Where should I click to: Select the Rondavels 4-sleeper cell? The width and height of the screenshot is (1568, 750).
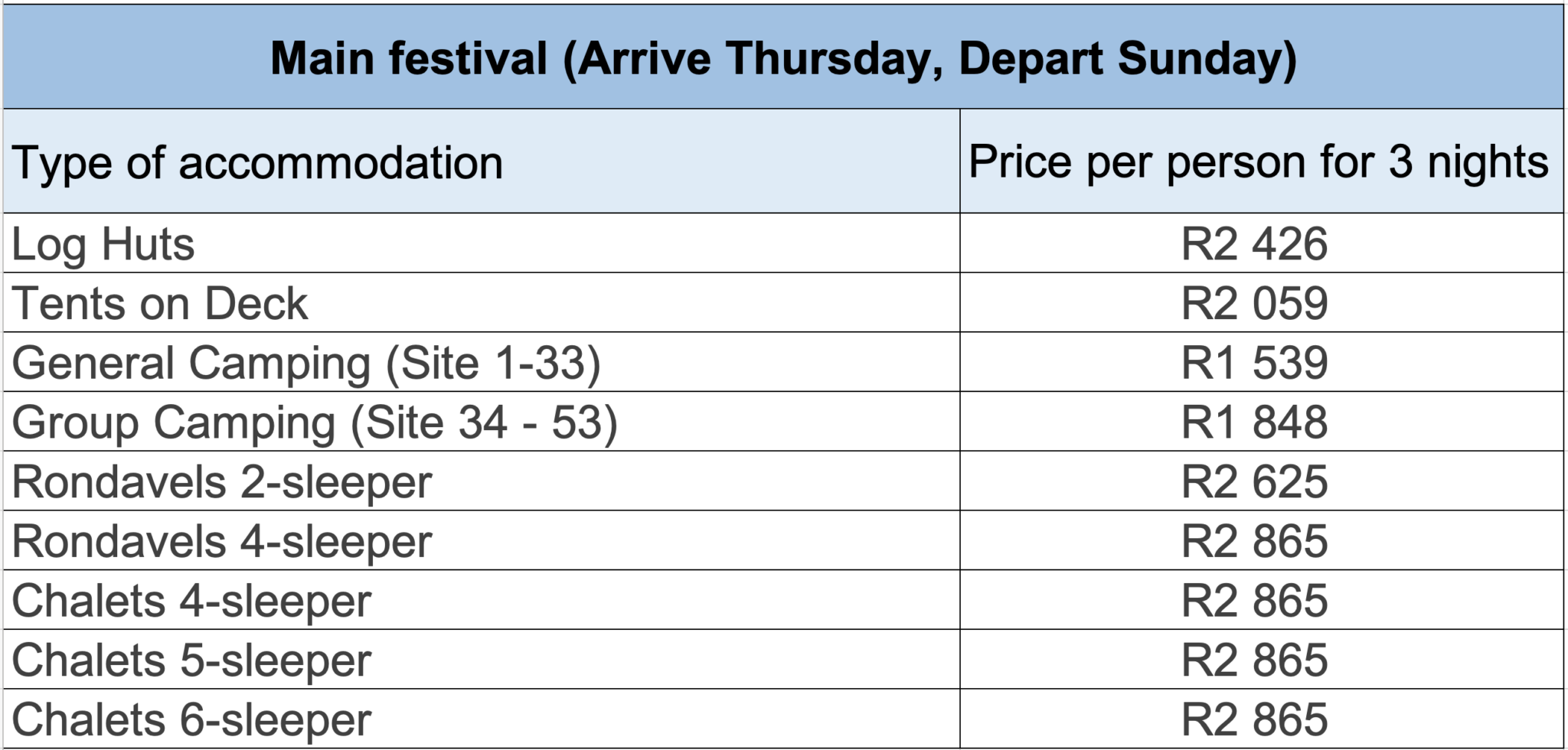pos(222,542)
